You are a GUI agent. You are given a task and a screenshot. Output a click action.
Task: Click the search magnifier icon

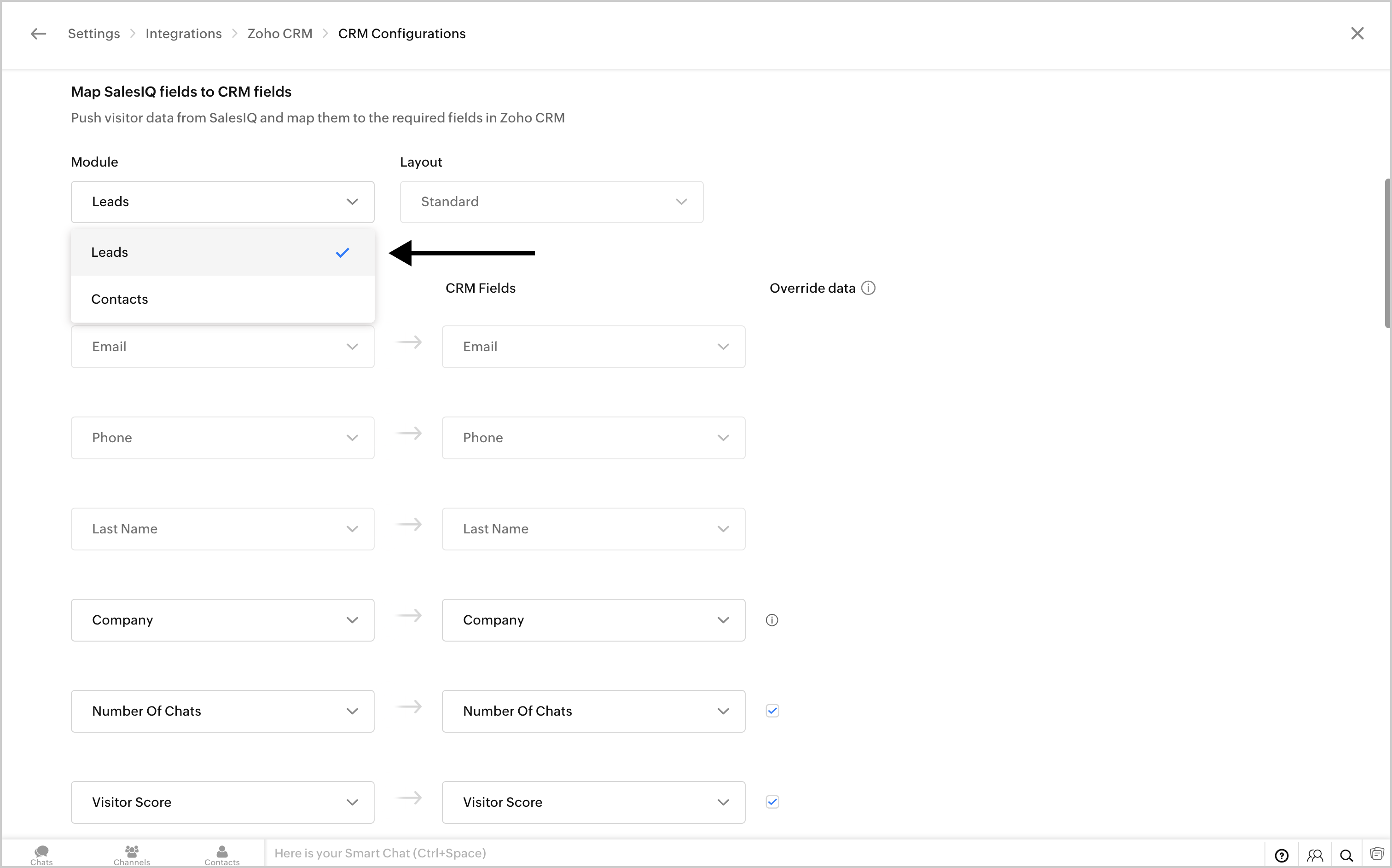click(1346, 856)
